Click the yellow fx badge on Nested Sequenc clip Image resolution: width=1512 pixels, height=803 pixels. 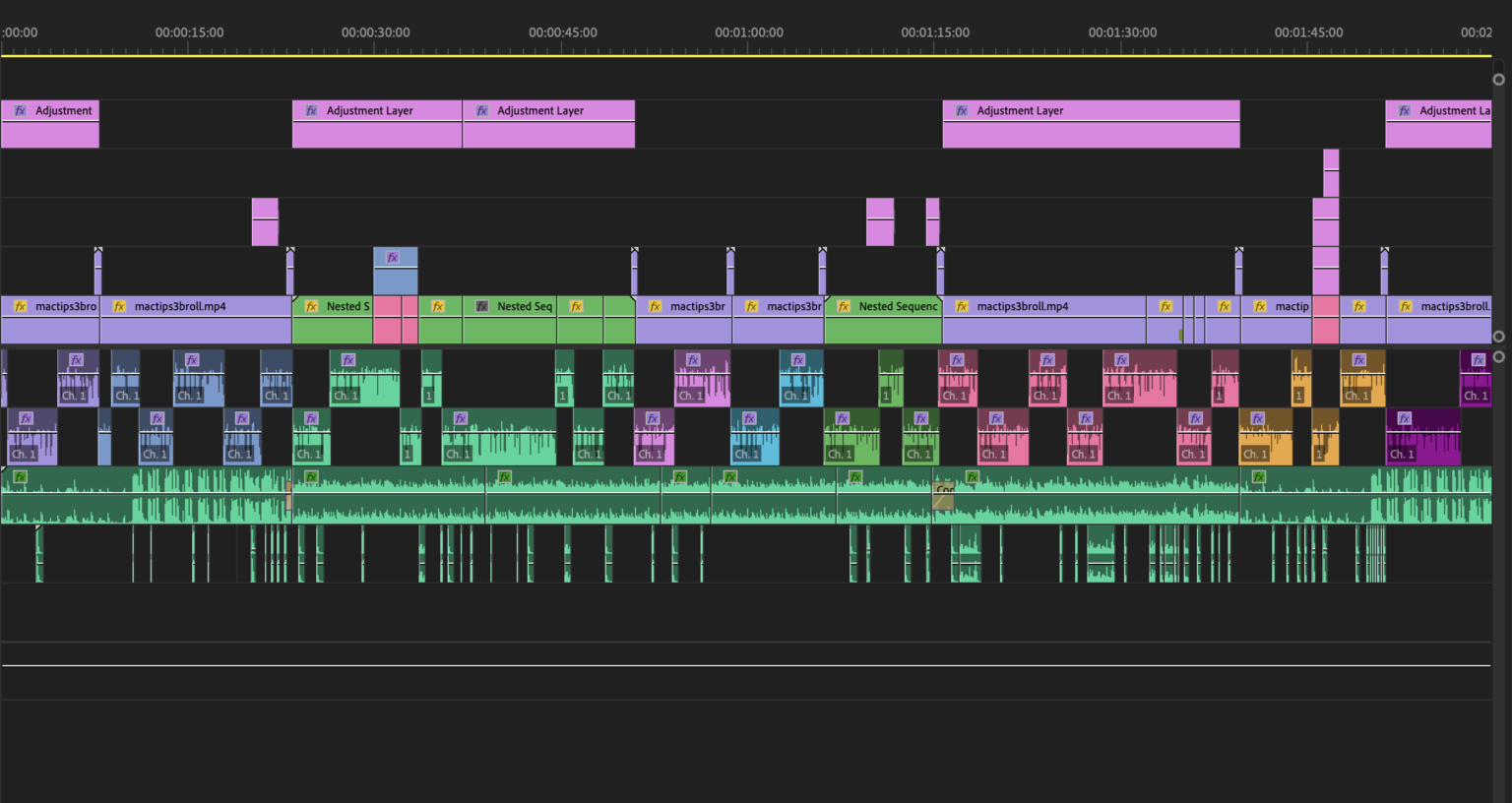(844, 307)
